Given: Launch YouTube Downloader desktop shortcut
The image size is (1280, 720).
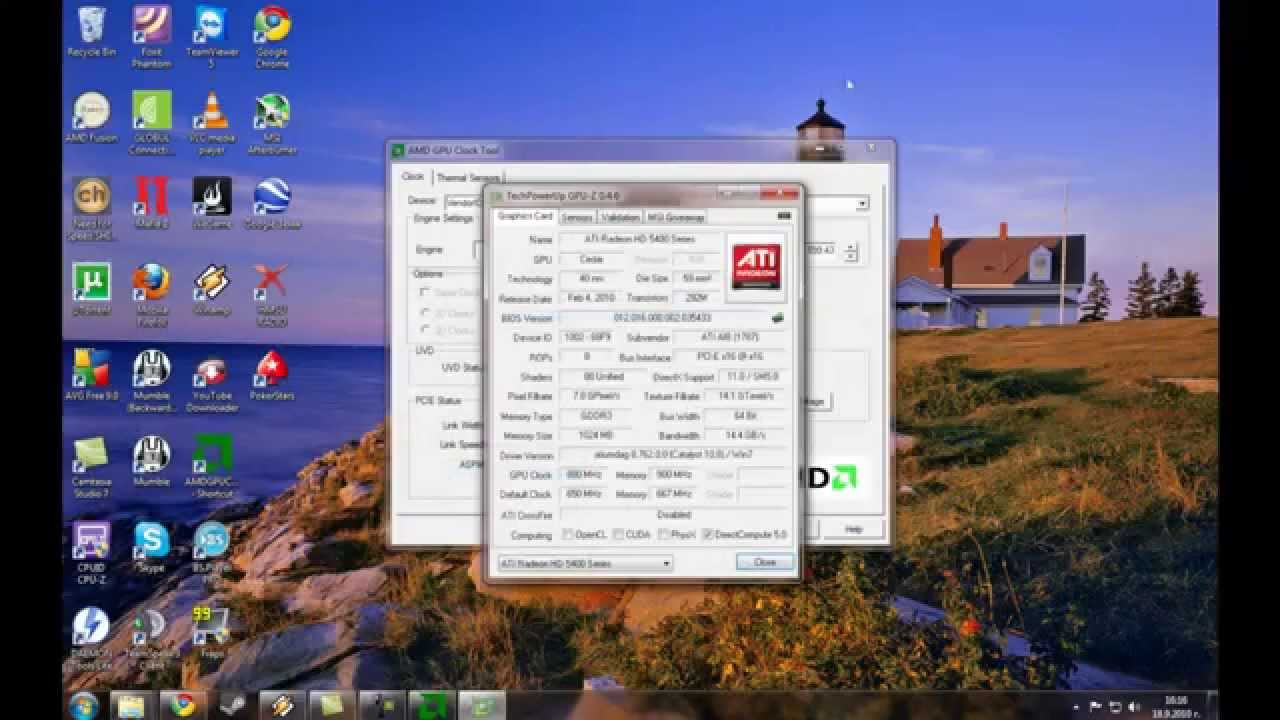Looking at the screenshot, I should (x=211, y=381).
